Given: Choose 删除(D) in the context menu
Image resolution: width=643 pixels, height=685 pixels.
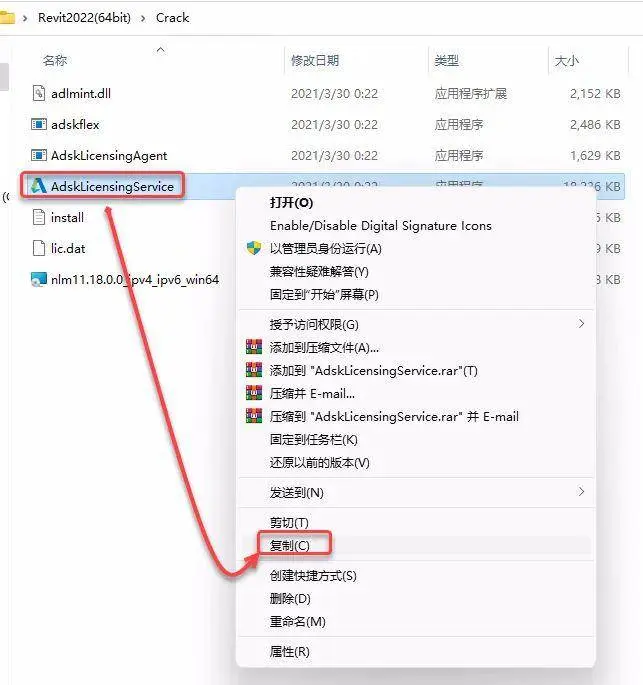Looking at the screenshot, I should point(290,599).
